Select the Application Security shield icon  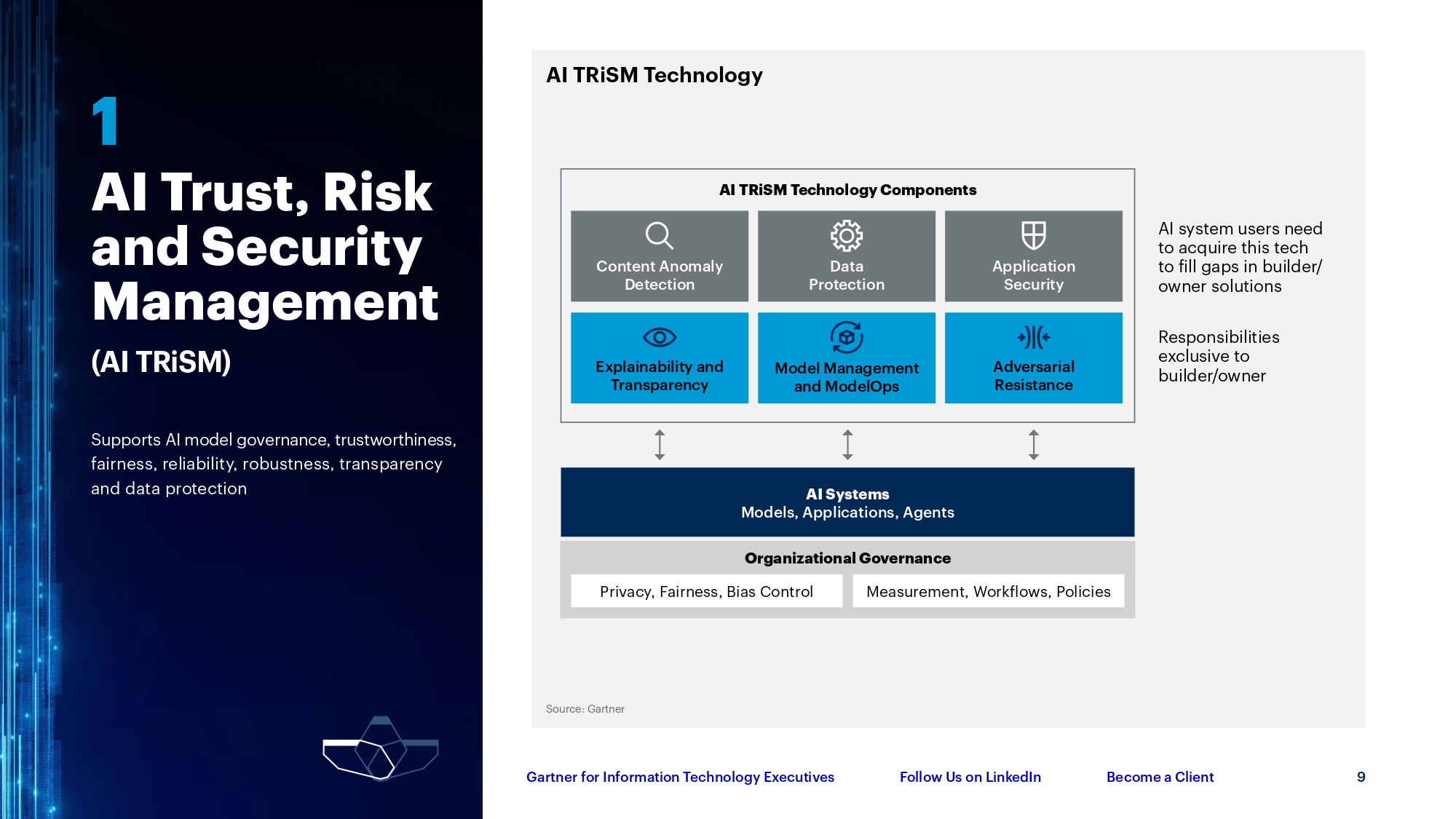(1033, 234)
